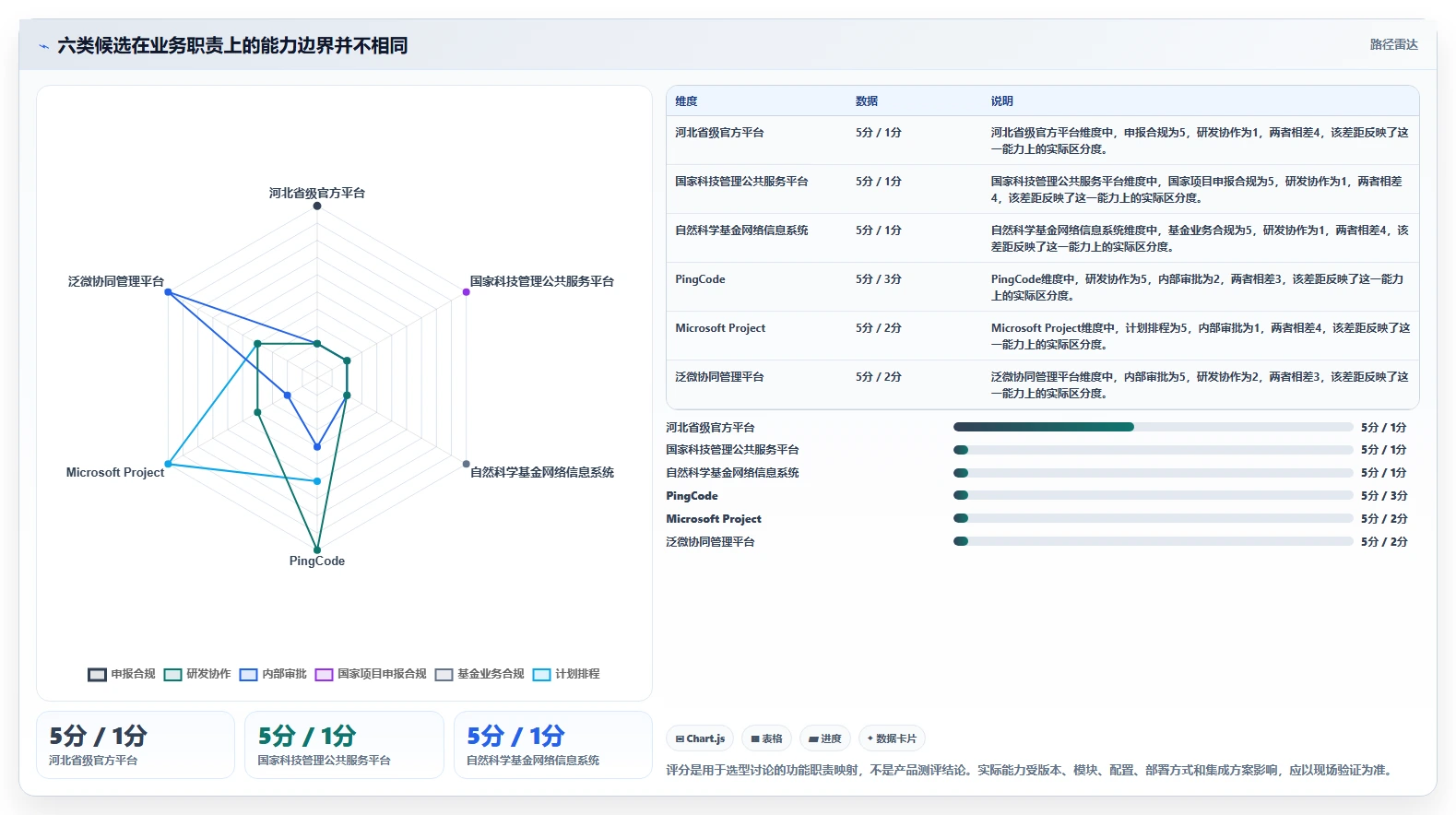Click the PingCode label in progress list
Screen dimensions: 1456x815
(692, 496)
